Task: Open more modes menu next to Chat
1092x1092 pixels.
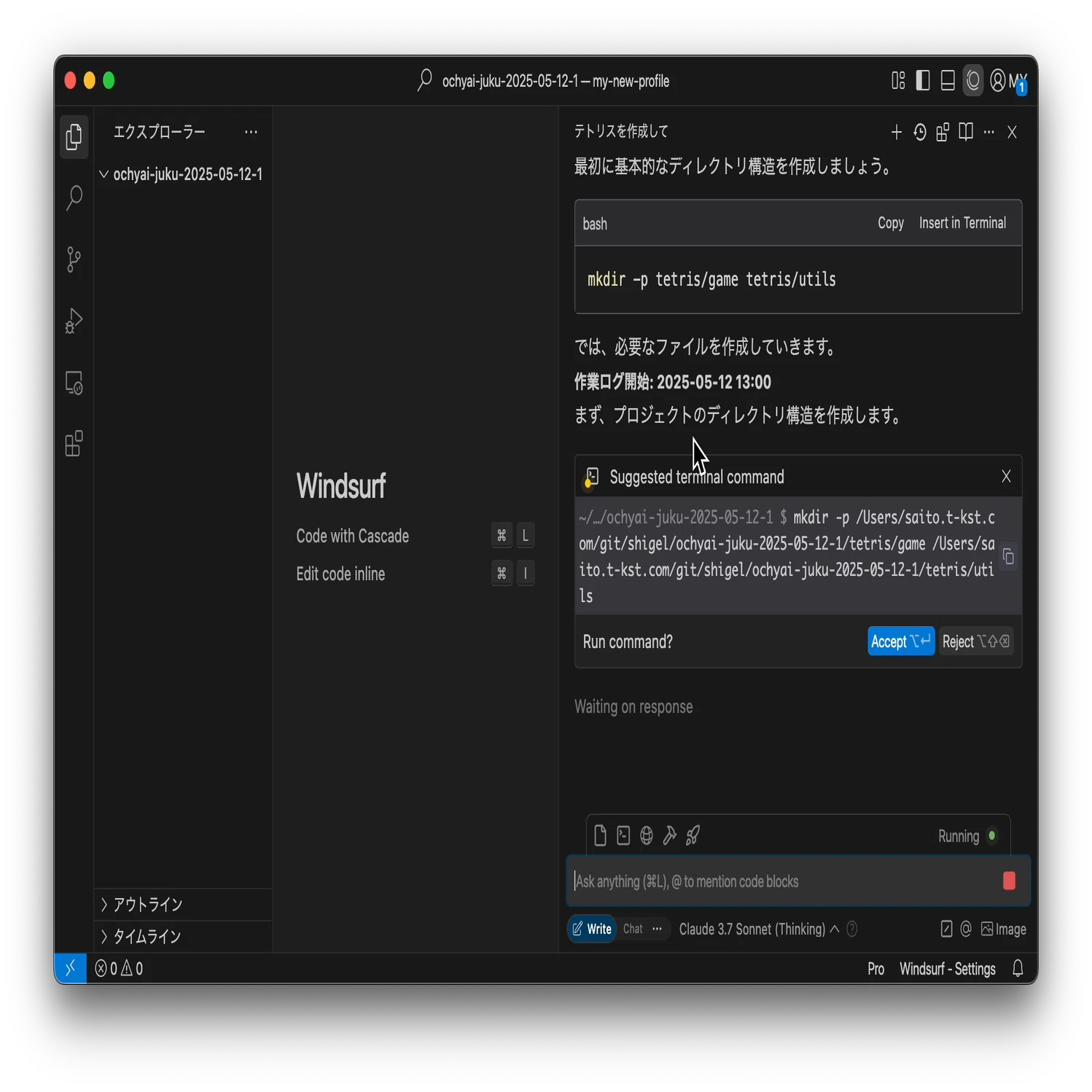Action: point(657,929)
